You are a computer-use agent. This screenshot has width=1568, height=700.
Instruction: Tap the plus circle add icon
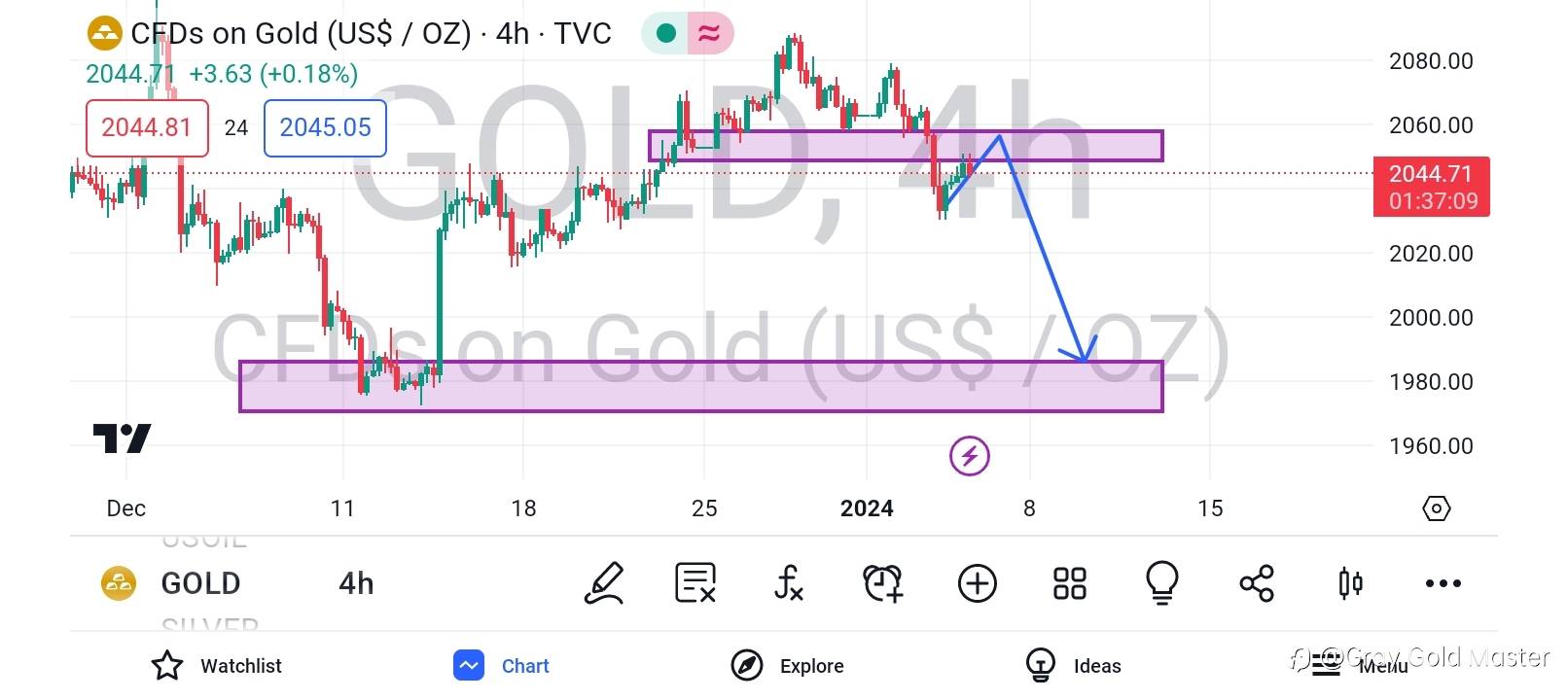[x=977, y=583]
